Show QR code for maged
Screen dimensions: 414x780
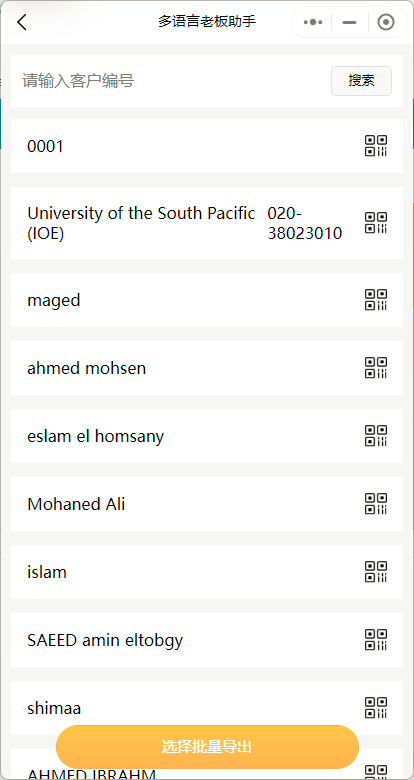(376, 300)
